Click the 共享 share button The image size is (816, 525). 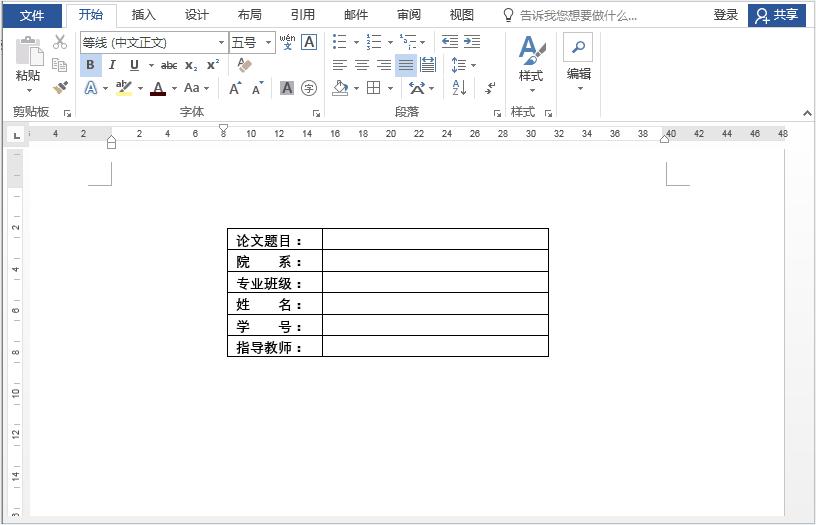click(x=777, y=15)
